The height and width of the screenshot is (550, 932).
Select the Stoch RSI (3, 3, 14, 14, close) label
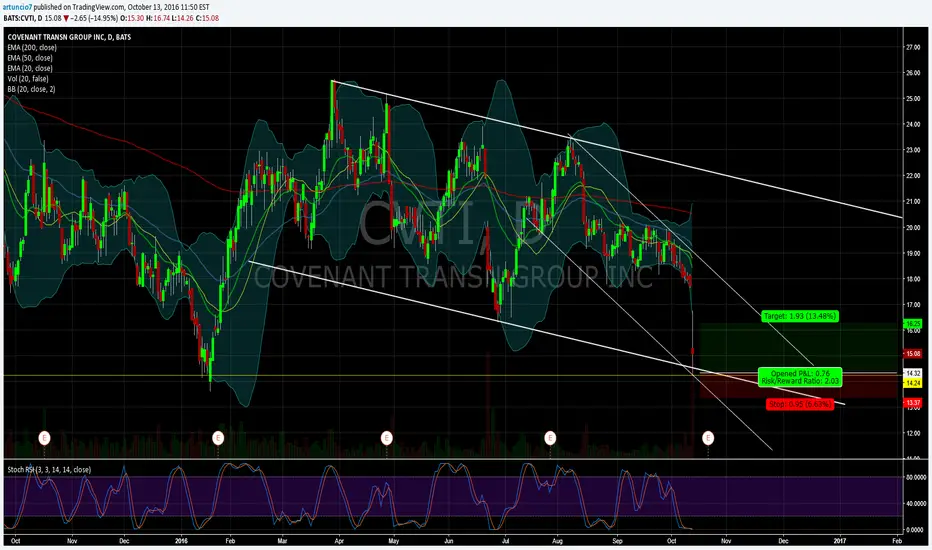49,470
